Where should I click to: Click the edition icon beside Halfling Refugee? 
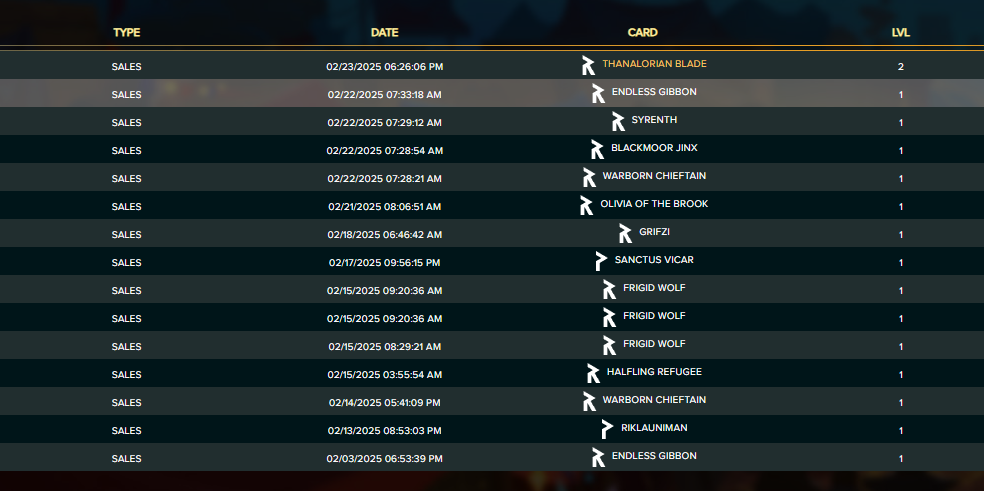click(x=593, y=374)
